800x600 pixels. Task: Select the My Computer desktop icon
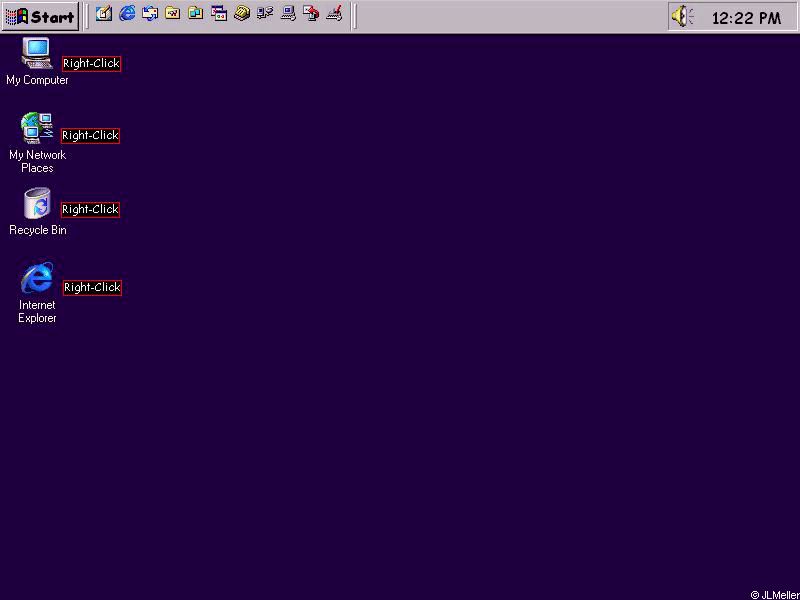37,61
